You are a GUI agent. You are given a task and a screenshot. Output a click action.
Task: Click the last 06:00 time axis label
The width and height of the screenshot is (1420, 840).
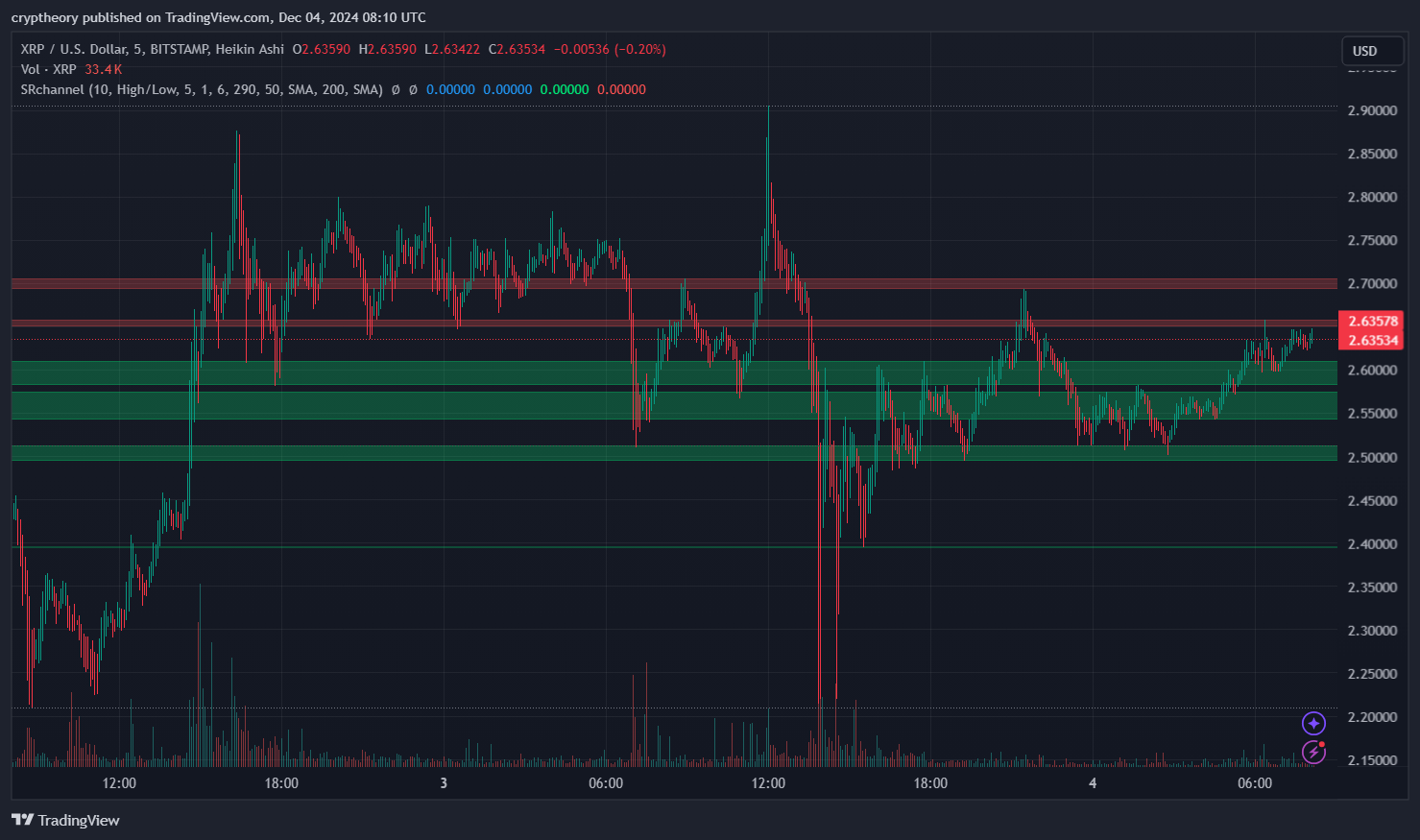click(1255, 783)
